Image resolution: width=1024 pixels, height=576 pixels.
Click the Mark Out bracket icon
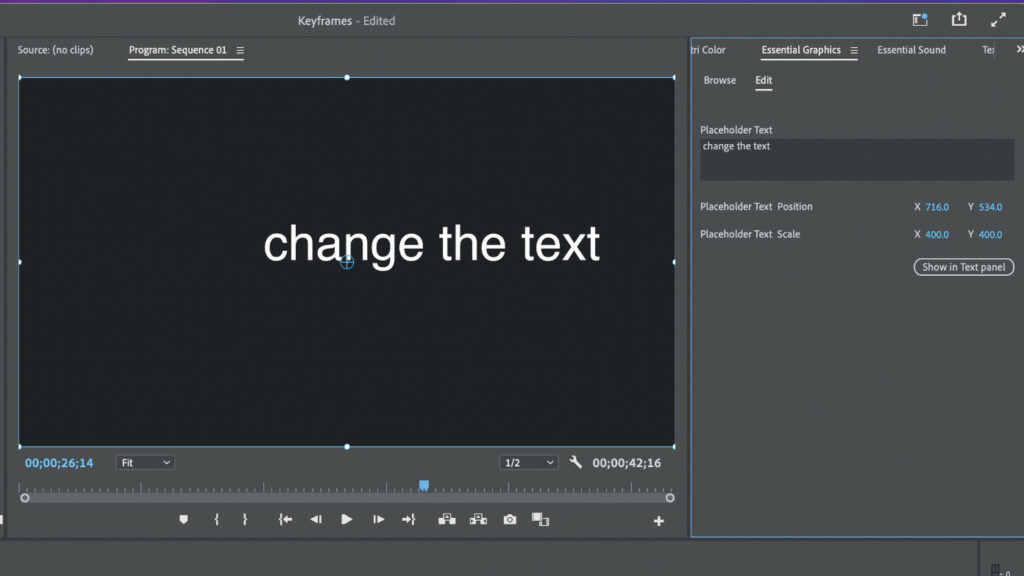pos(245,520)
